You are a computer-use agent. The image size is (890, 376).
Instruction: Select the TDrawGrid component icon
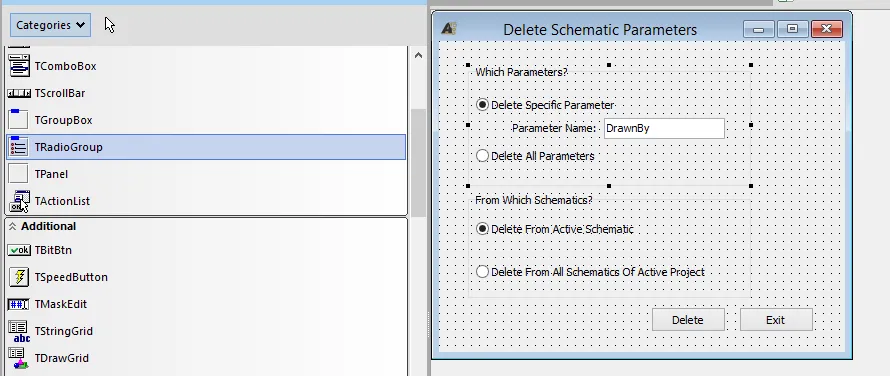[19, 358]
